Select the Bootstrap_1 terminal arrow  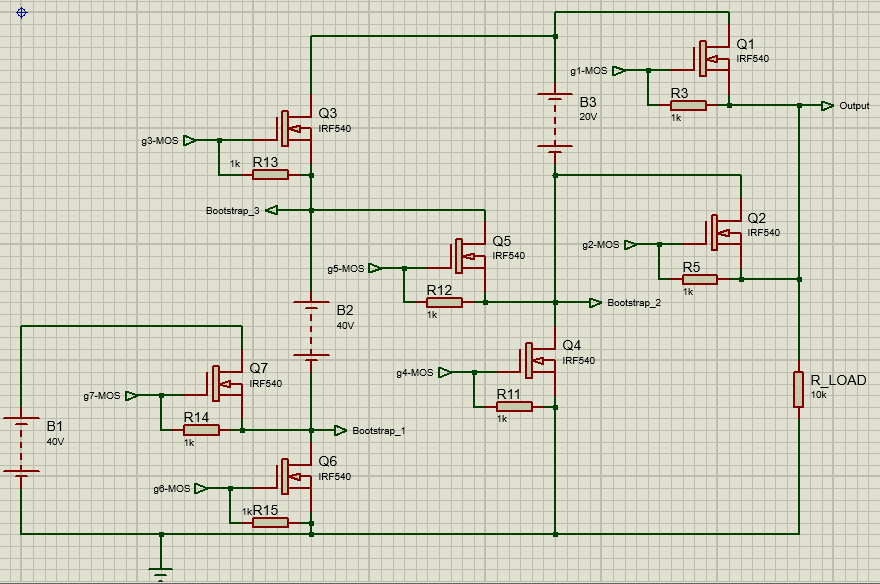click(x=341, y=431)
